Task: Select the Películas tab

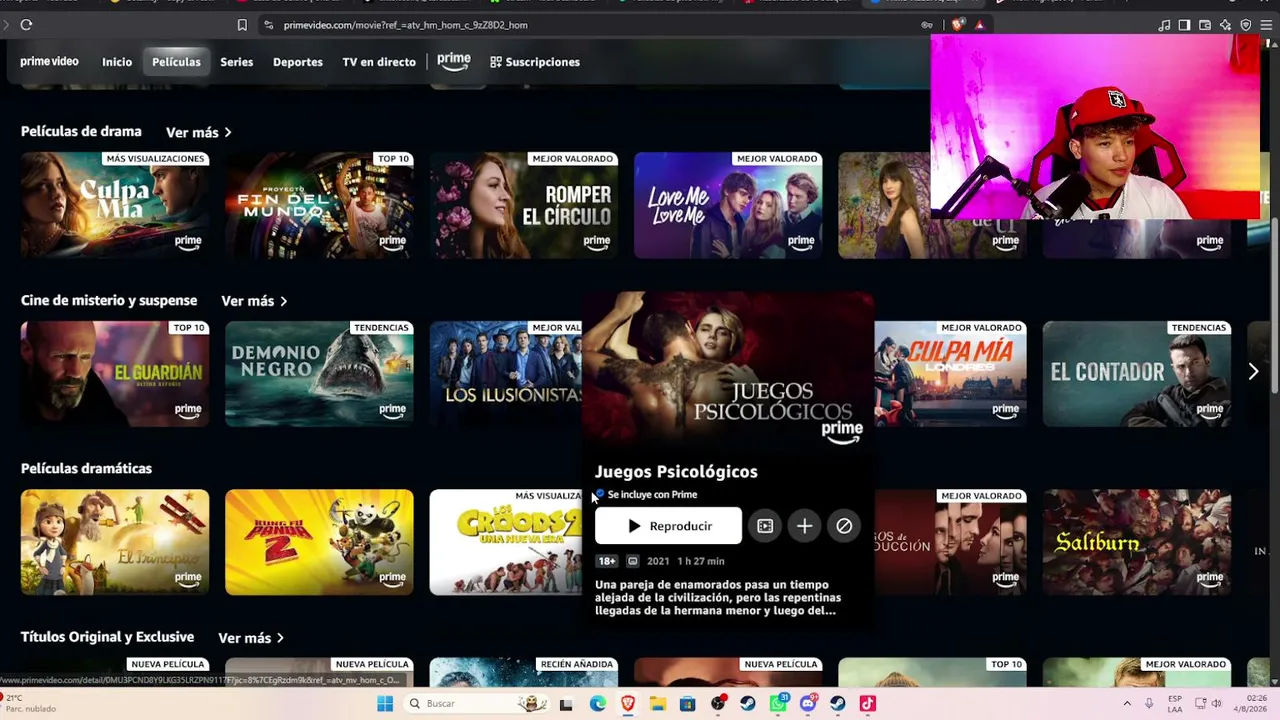Action: tap(176, 62)
